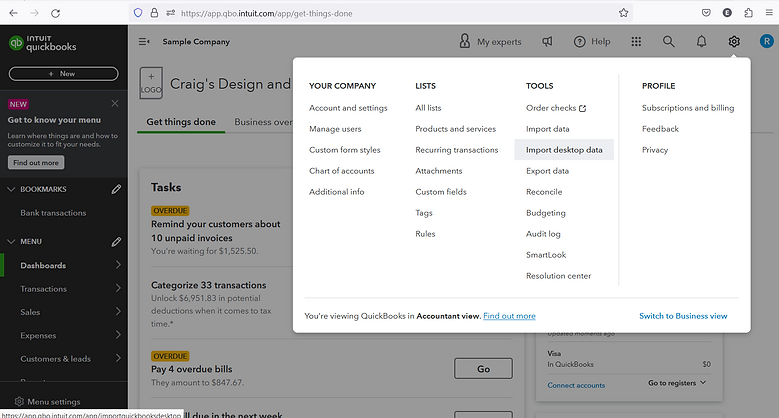Click the QuickBooks logo
This screenshot has width=779, height=418.
pos(43,44)
